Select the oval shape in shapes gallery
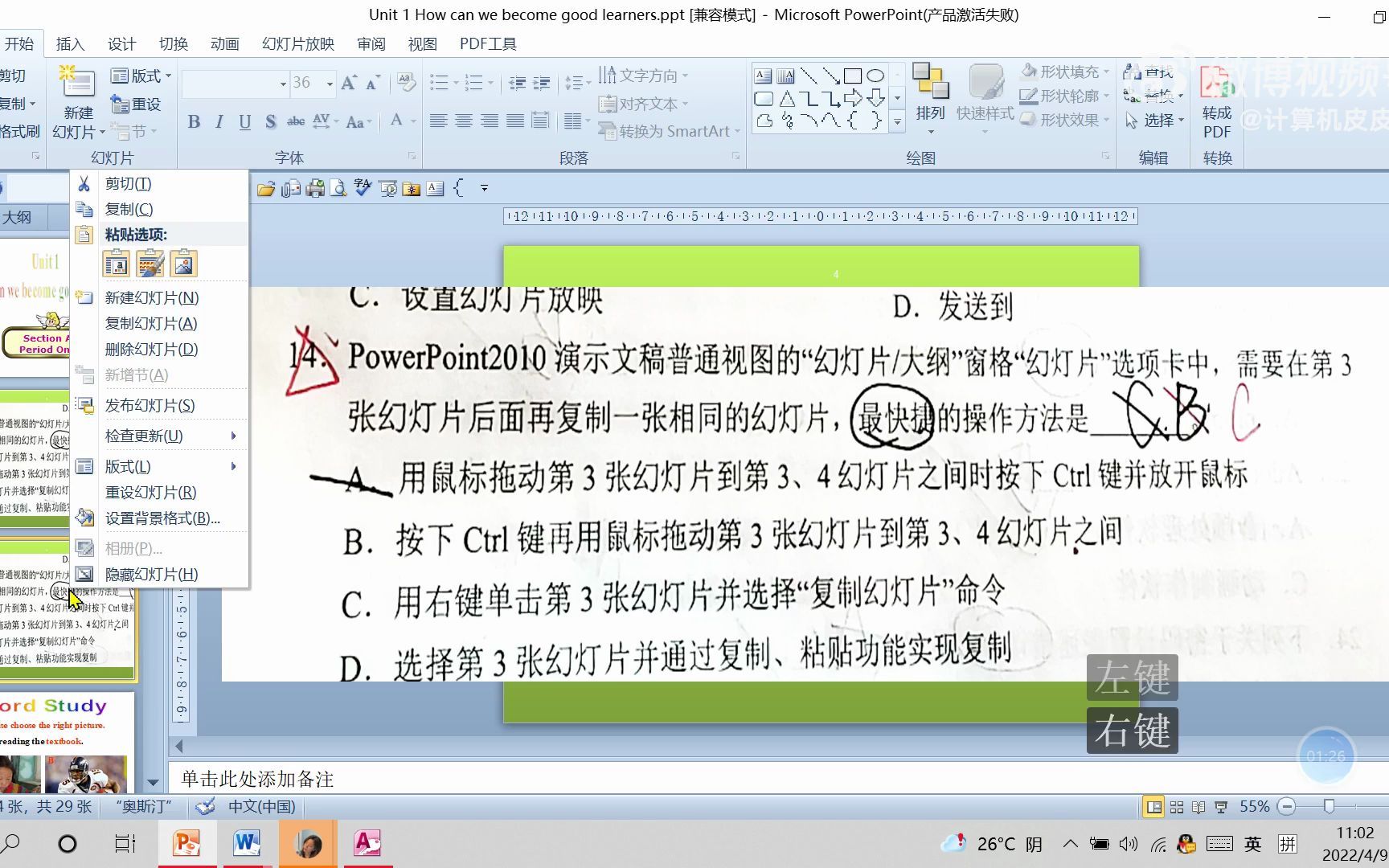 click(876, 75)
